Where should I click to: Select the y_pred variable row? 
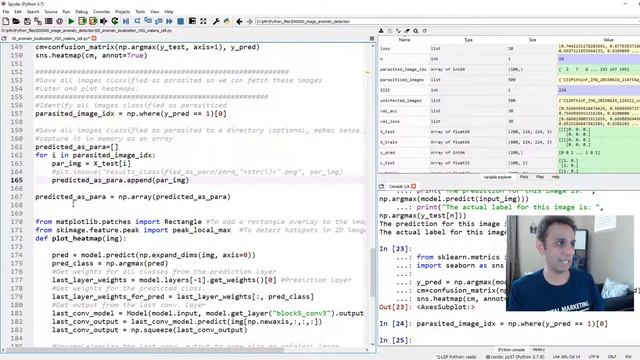point(509,153)
